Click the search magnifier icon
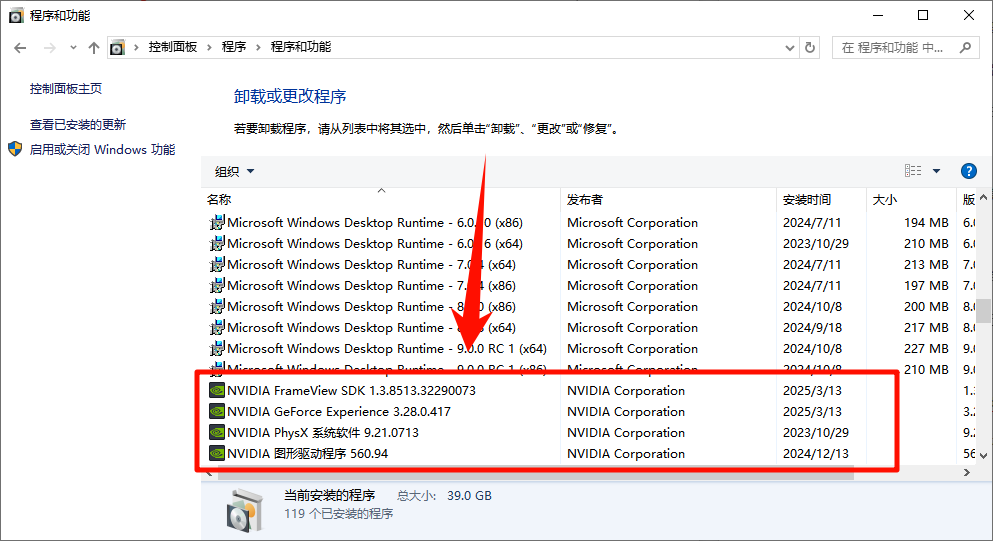 [x=966, y=47]
